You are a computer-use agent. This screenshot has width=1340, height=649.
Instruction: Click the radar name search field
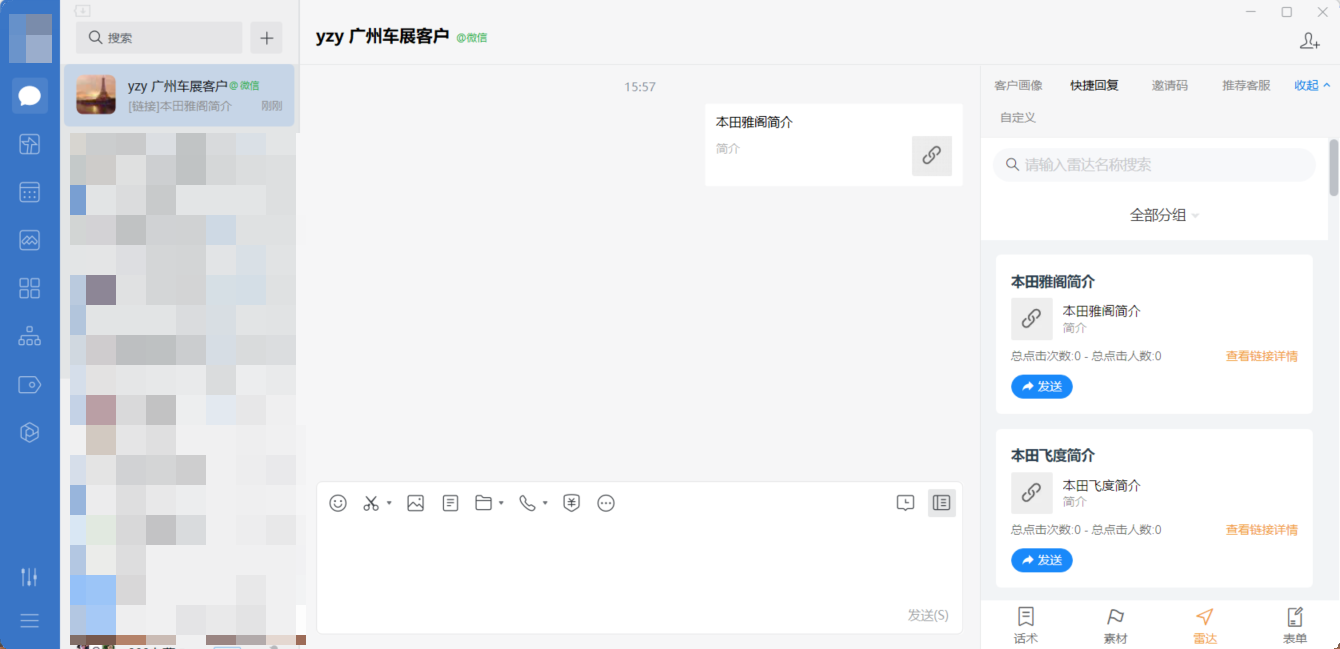(x=1154, y=165)
